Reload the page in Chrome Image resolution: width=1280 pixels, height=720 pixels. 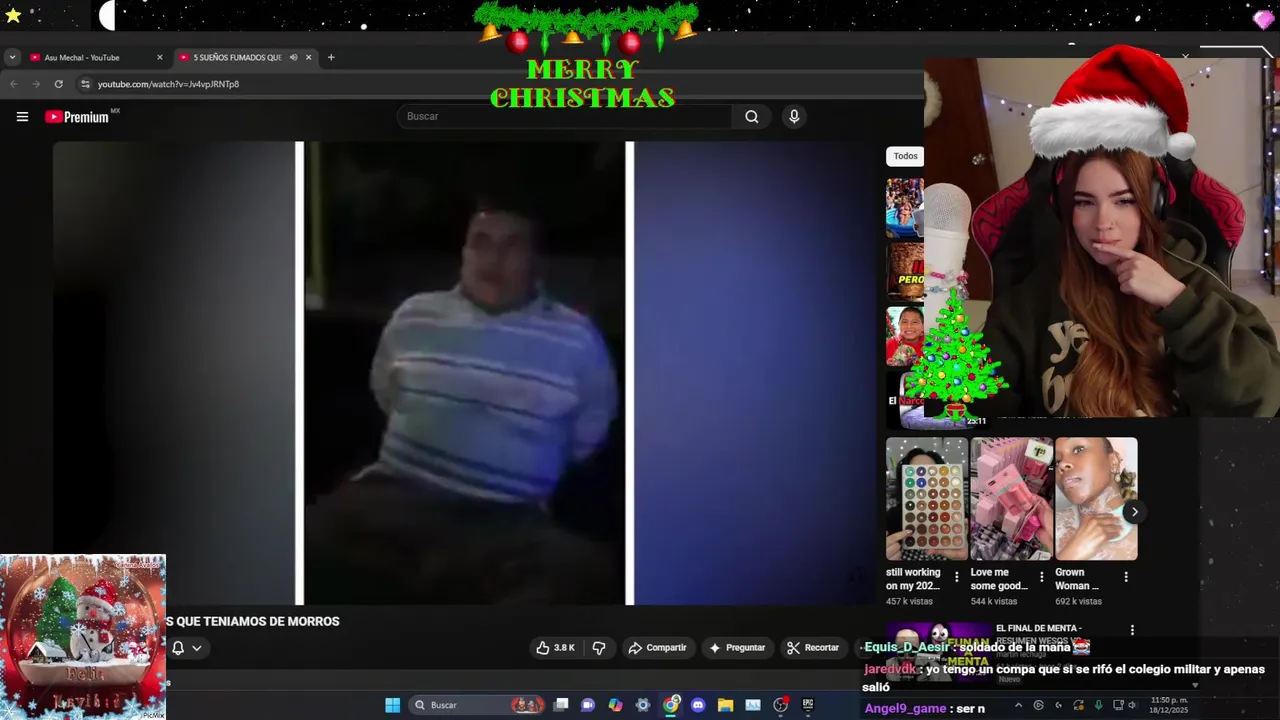(59, 84)
